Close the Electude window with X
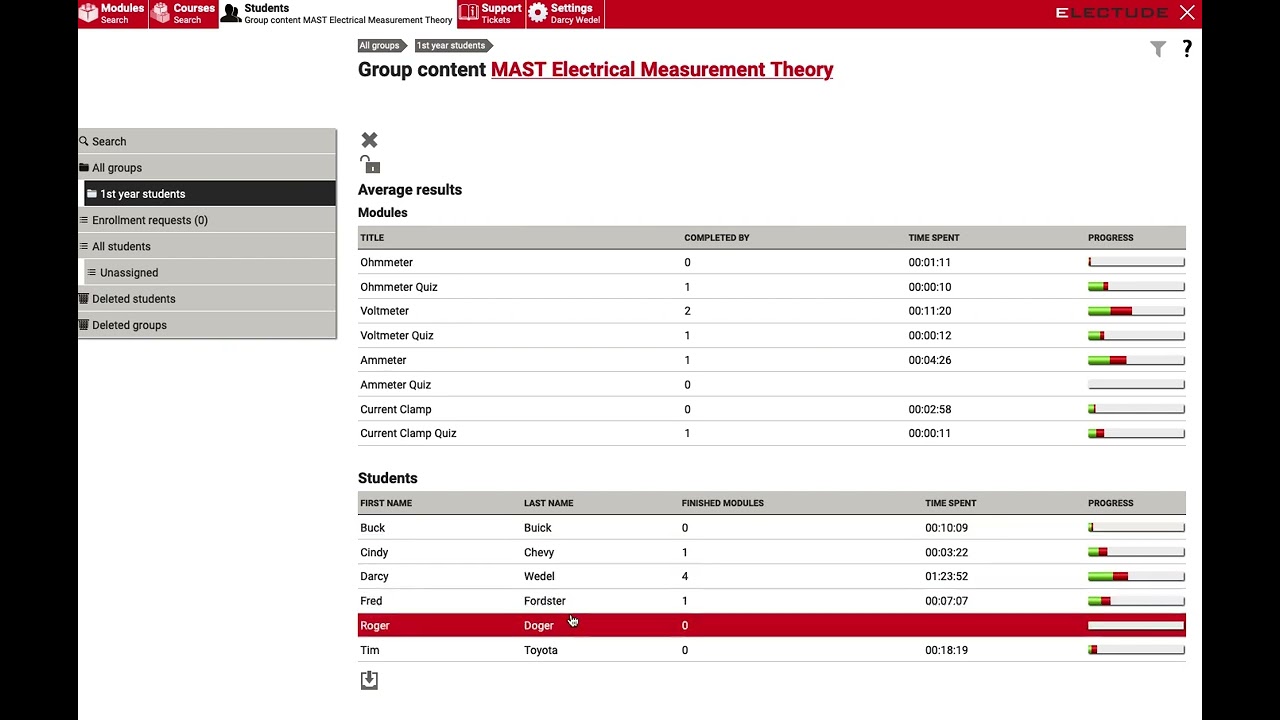The image size is (1280, 720). pyautogui.click(x=1187, y=13)
